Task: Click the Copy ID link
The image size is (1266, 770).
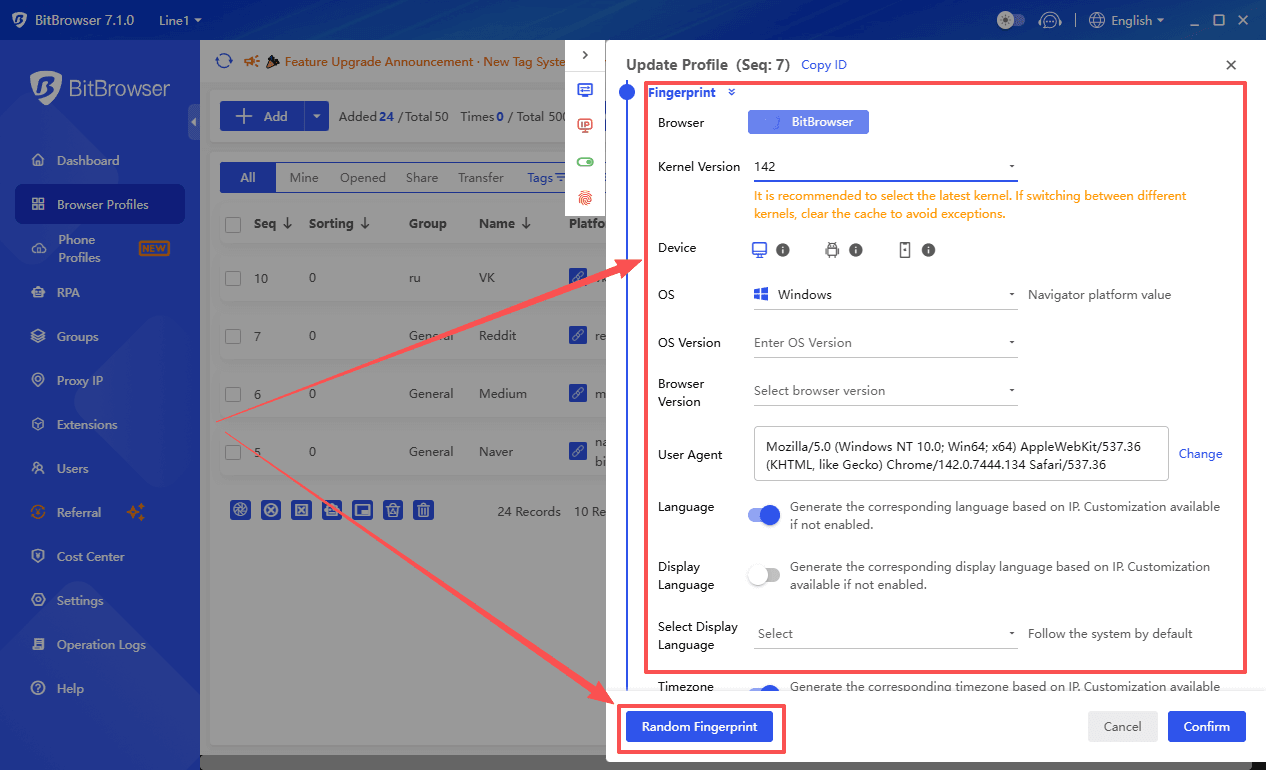Action: point(824,65)
